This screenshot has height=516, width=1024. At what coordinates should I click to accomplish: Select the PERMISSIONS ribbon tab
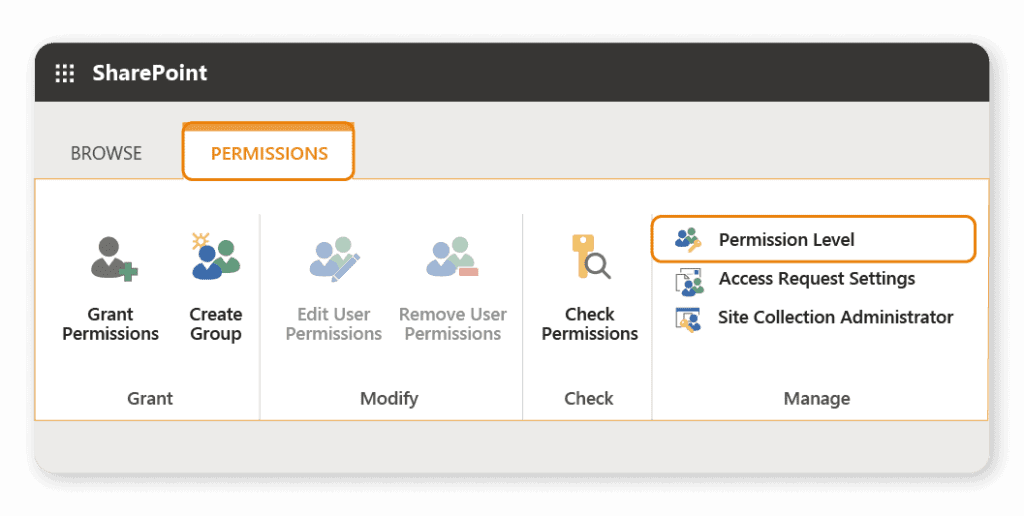[269, 153]
